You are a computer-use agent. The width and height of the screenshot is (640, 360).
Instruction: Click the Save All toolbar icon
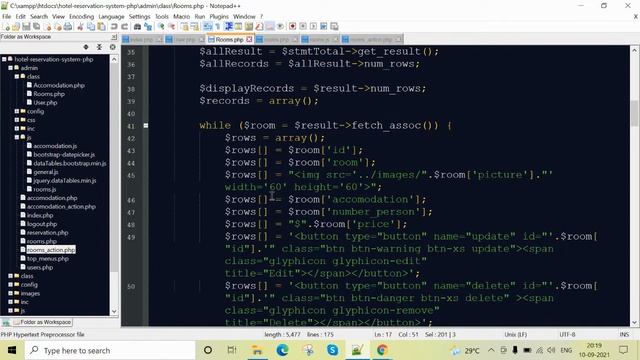pos(36,27)
